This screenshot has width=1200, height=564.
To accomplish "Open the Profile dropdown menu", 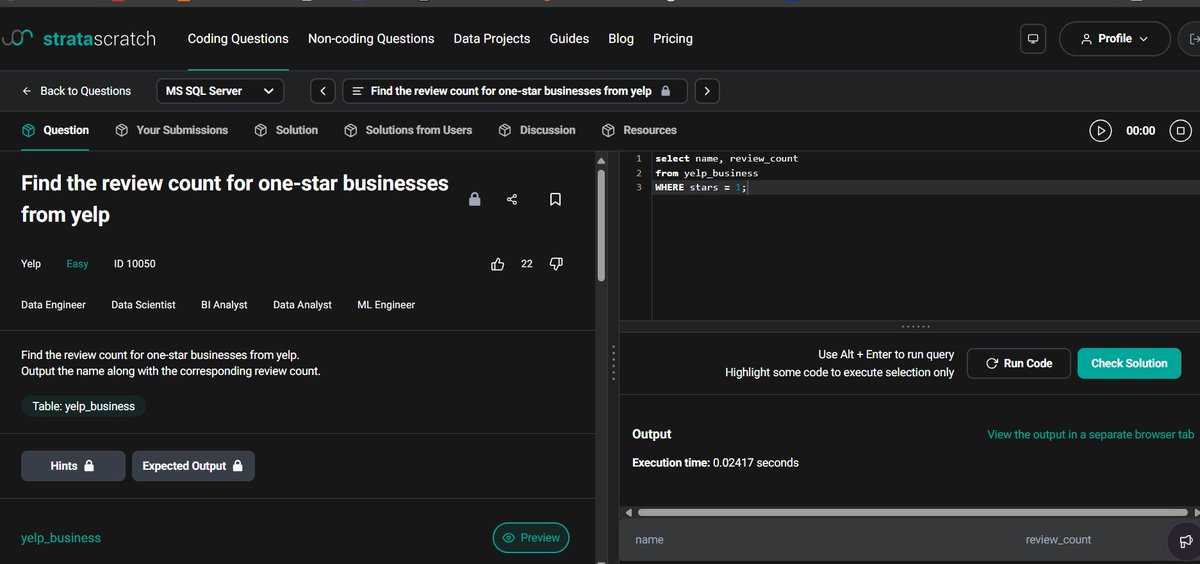I will [x=1114, y=39].
